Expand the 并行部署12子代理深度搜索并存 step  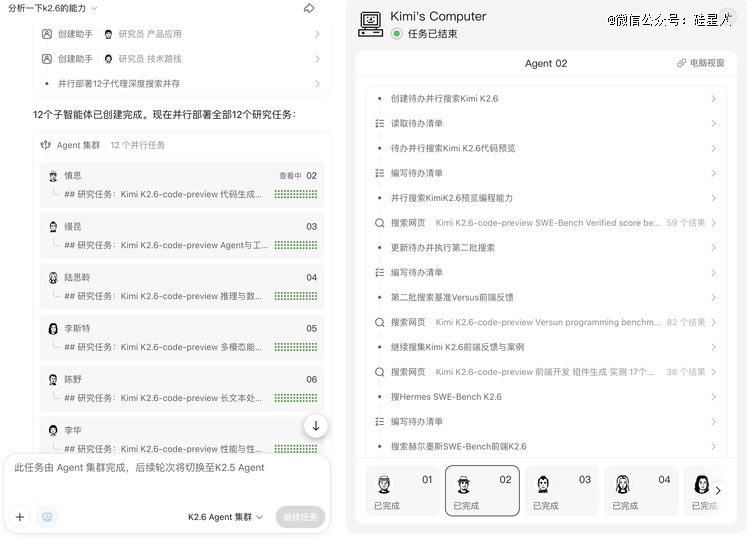(x=182, y=84)
